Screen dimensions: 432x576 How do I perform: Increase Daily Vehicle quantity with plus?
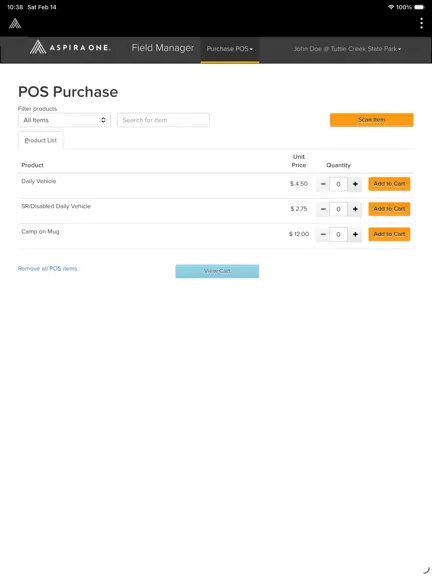(355, 184)
